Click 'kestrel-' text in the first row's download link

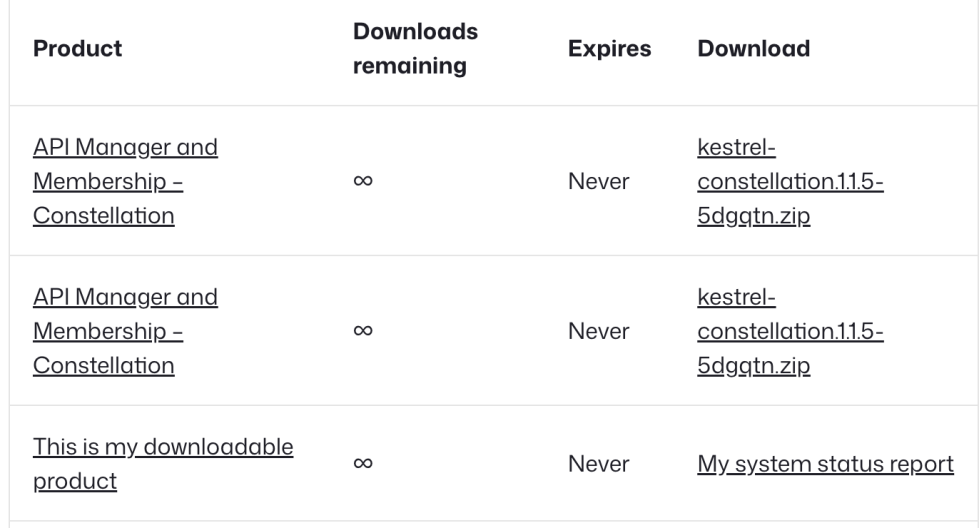point(736,148)
